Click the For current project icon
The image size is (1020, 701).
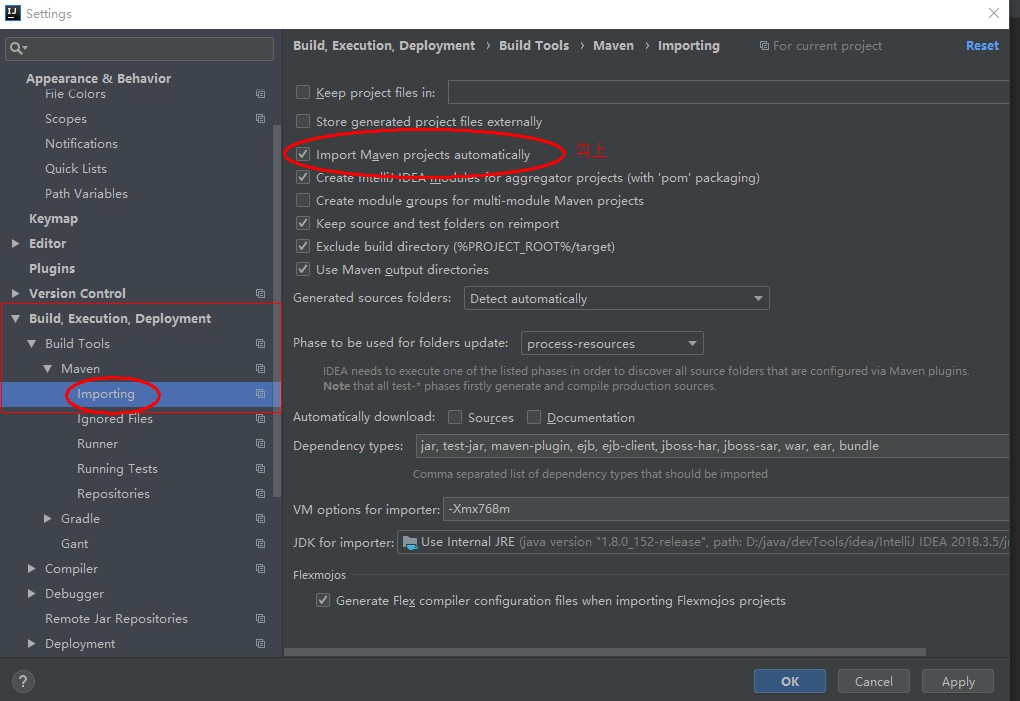[764, 46]
